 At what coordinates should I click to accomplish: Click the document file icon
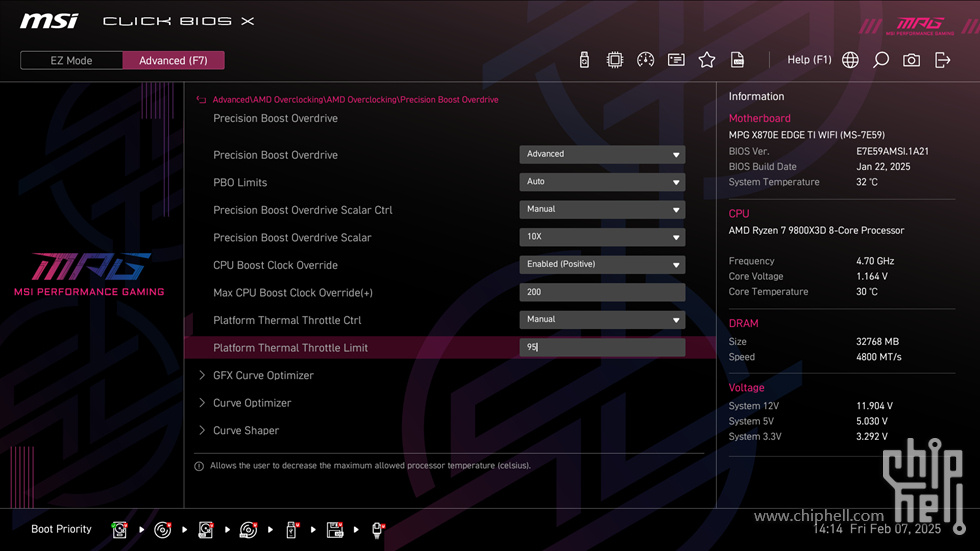click(738, 60)
